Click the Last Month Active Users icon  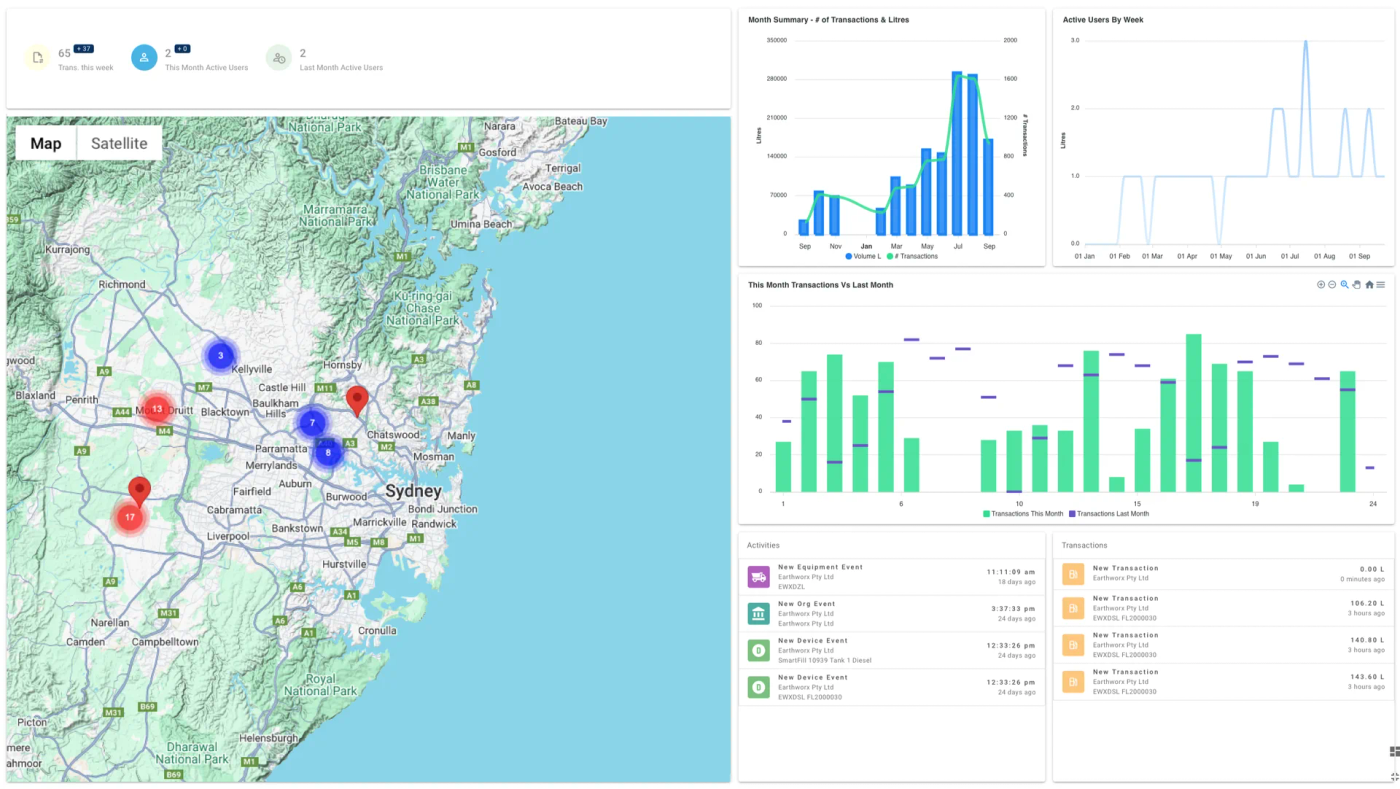(279, 58)
